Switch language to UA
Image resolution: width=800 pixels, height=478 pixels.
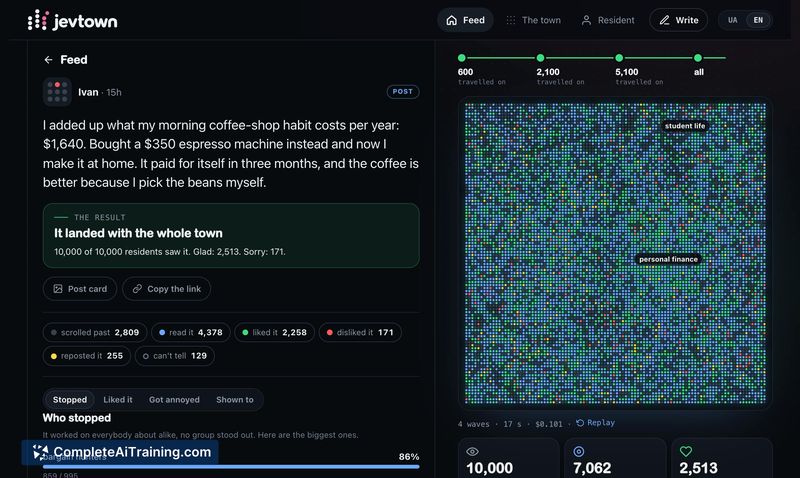coord(733,20)
